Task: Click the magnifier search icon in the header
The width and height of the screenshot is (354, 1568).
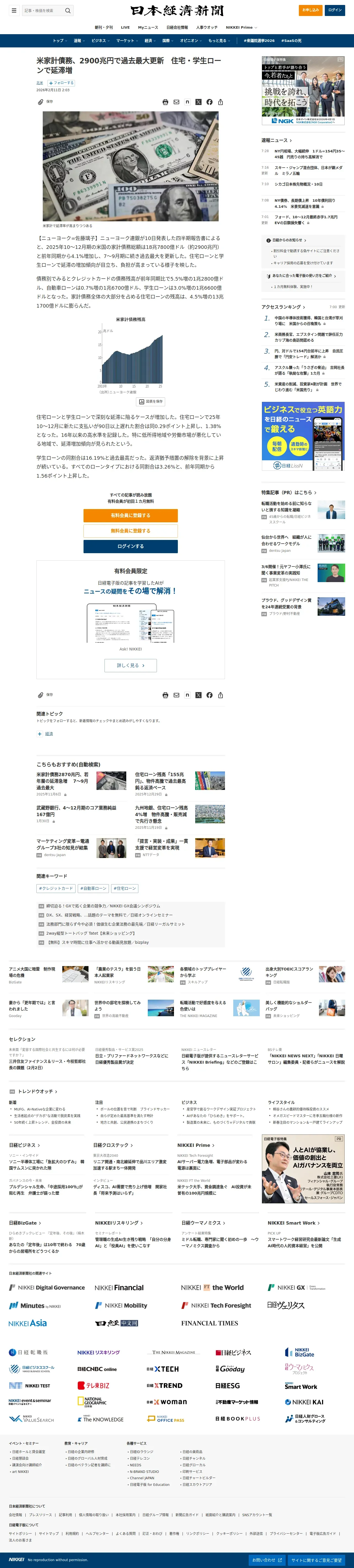Action: (x=68, y=10)
